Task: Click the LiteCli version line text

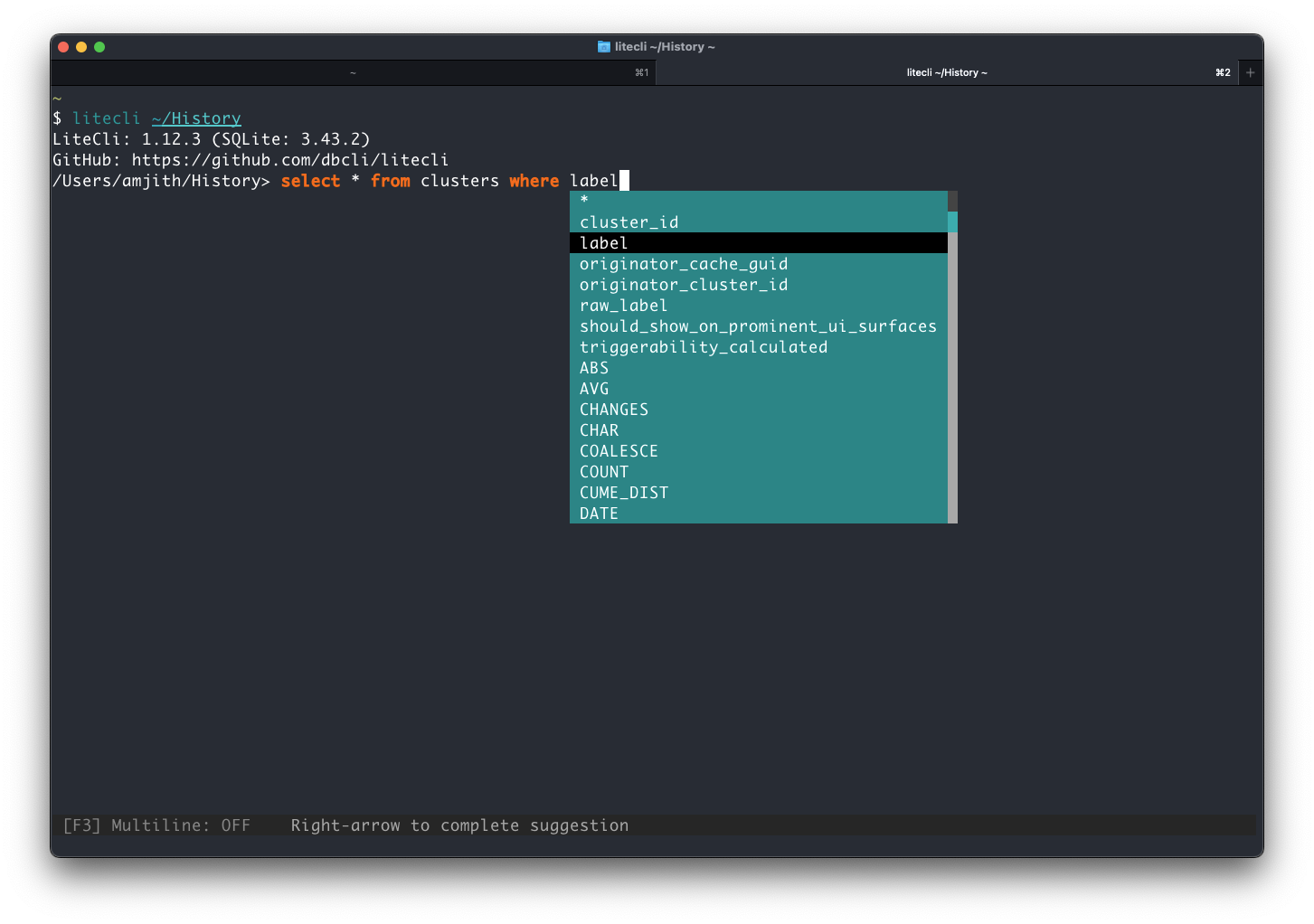Action: tap(212, 139)
